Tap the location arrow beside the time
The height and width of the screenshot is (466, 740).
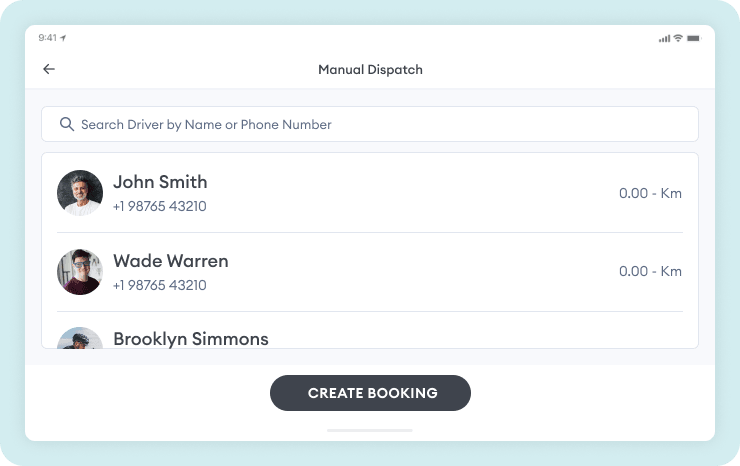[63, 38]
